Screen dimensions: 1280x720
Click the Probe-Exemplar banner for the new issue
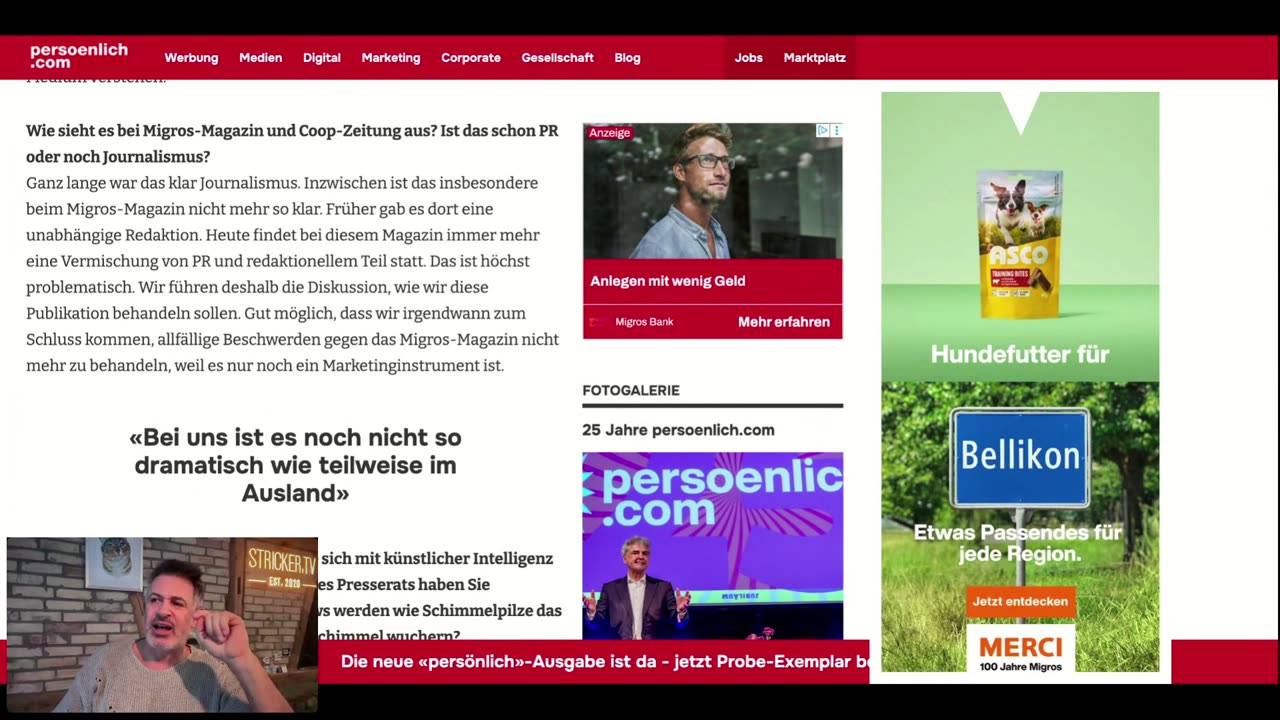click(604, 662)
